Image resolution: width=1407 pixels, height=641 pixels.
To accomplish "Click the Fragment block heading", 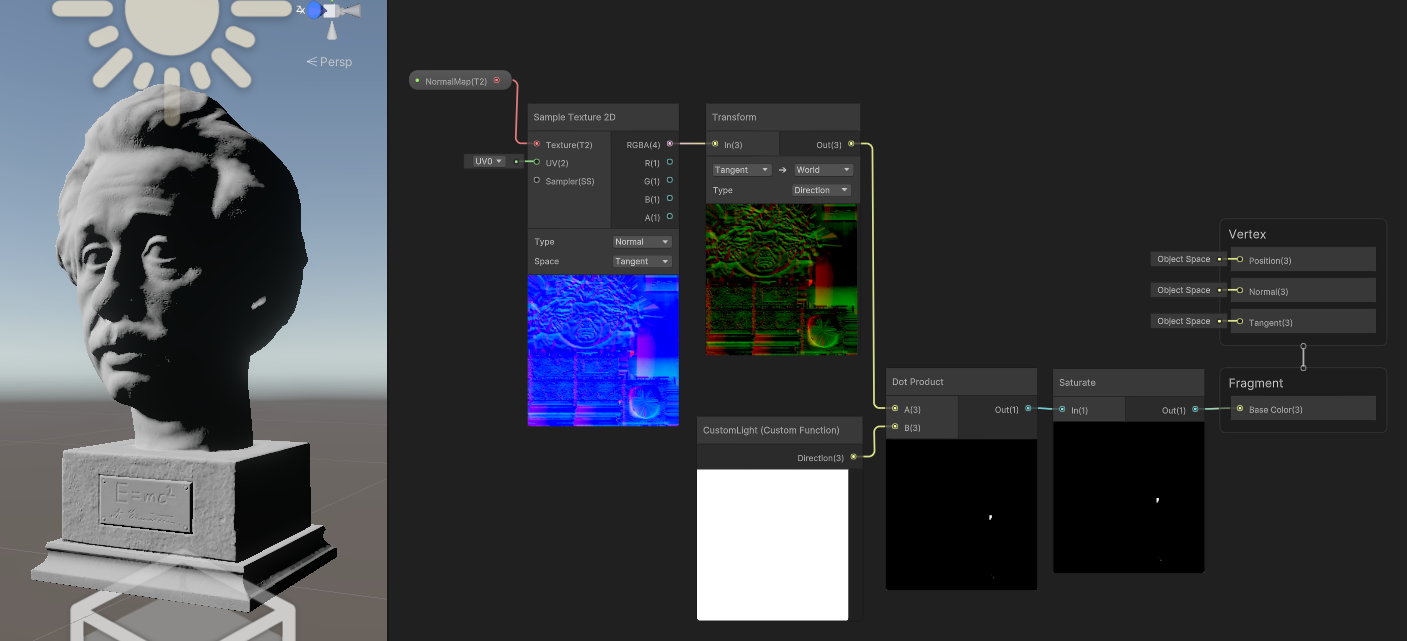I will [x=1255, y=383].
